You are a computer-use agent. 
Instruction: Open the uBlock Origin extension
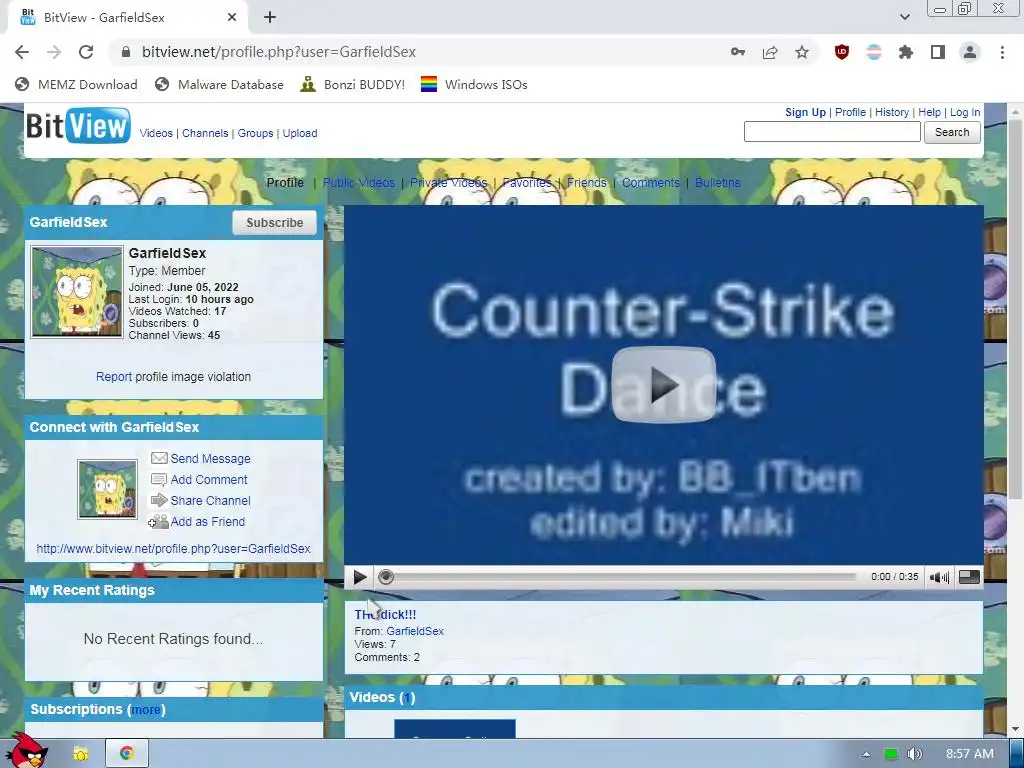pos(842,52)
